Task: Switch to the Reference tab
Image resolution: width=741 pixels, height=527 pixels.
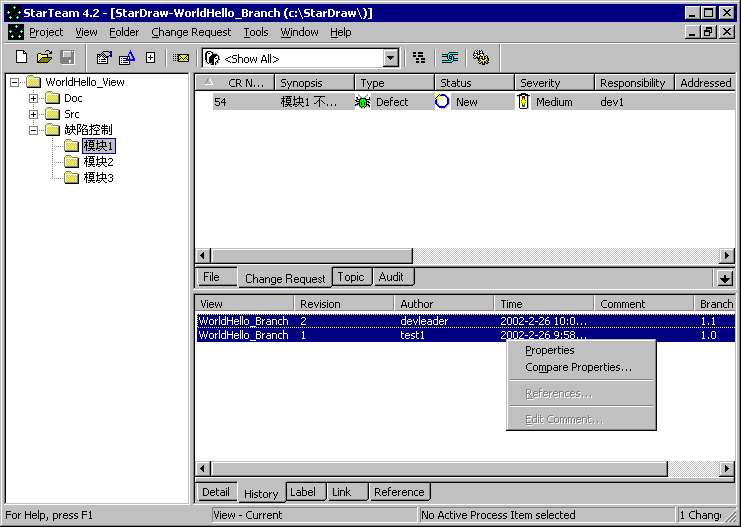Action: pyautogui.click(x=399, y=492)
